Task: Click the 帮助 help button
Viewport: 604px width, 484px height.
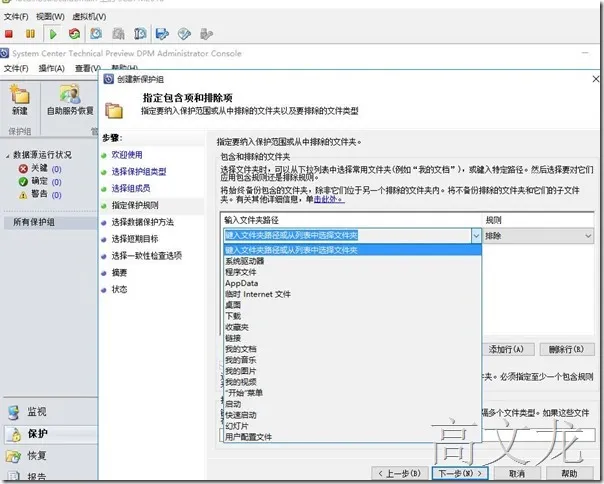Action: click(x=569, y=473)
